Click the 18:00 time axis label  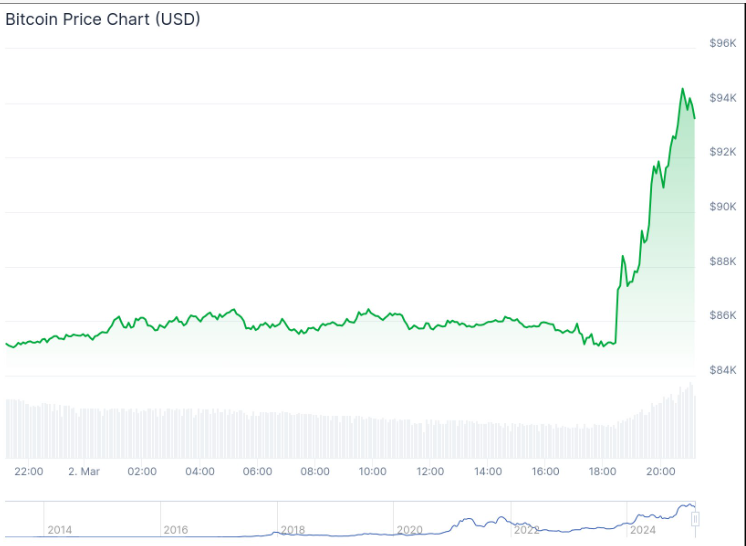pos(604,471)
